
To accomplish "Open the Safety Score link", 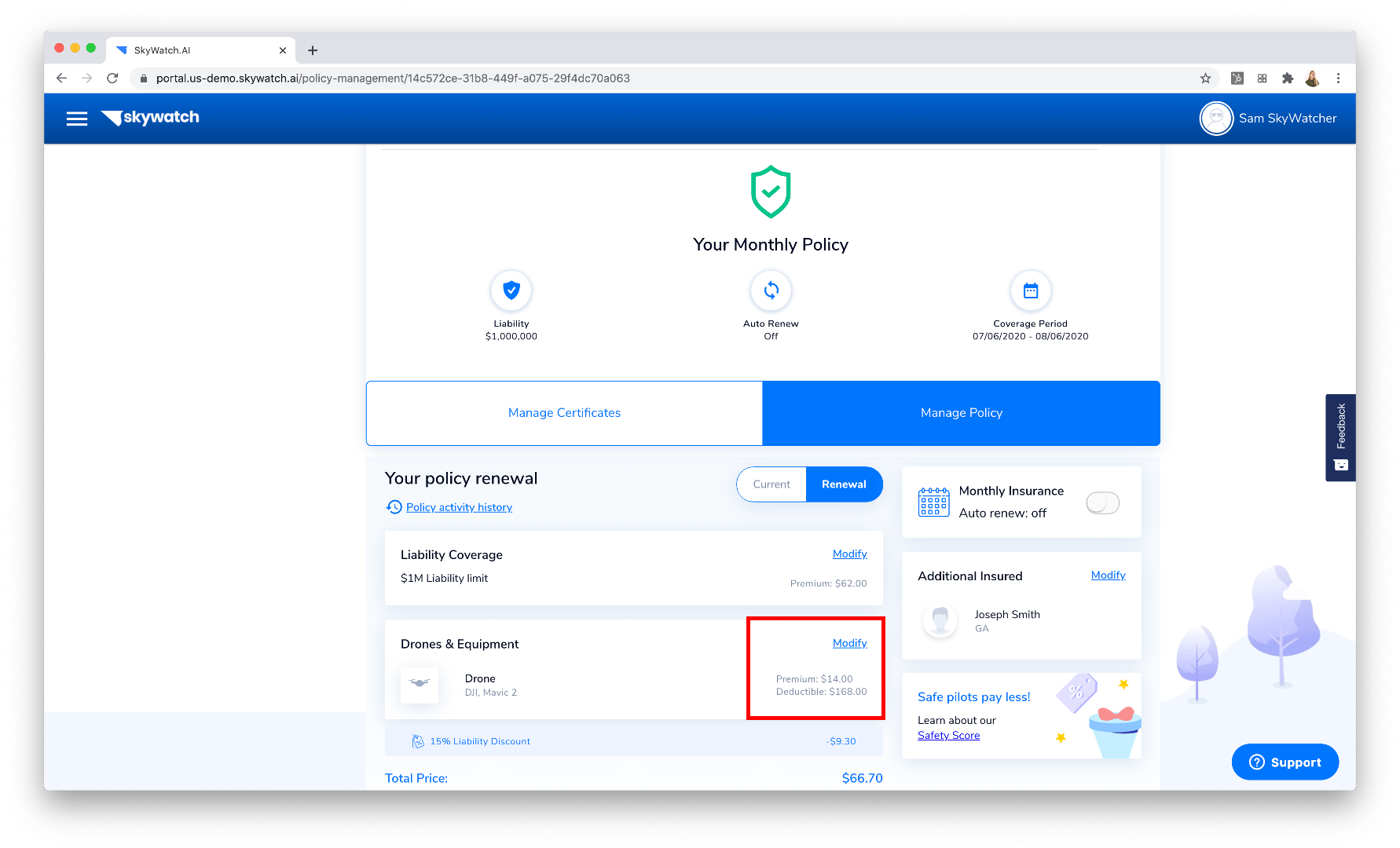I will 948,736.
